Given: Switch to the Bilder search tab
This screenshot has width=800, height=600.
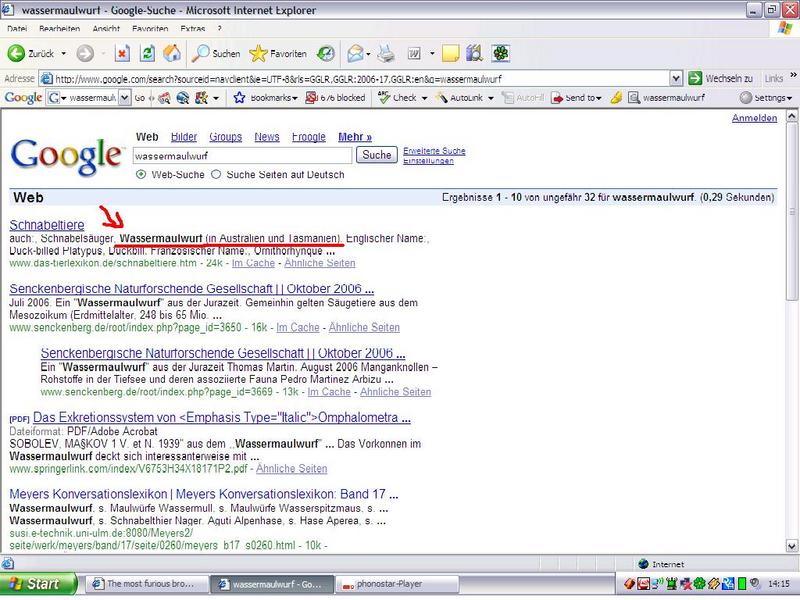Looking at the screenshot, I should [x=184, y=137].
